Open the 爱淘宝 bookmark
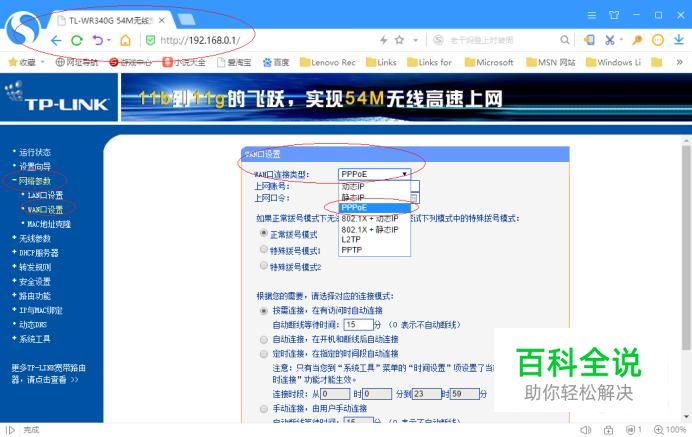692x437 pixels. 234,62
